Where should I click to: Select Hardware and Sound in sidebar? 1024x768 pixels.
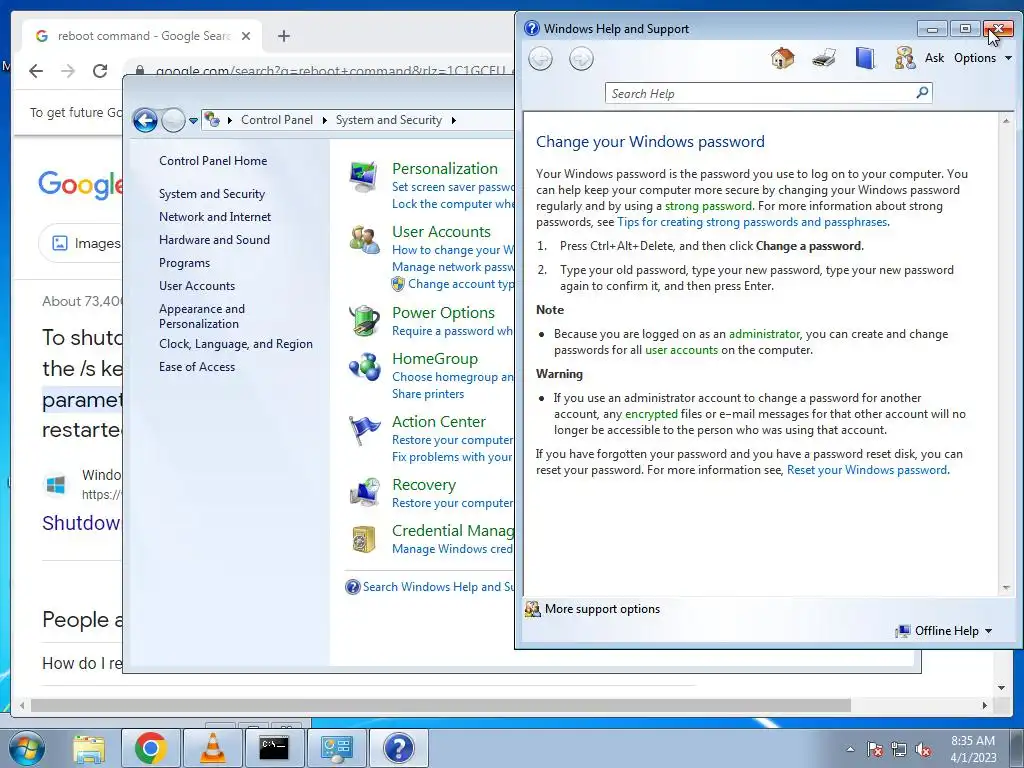(214, 240)
